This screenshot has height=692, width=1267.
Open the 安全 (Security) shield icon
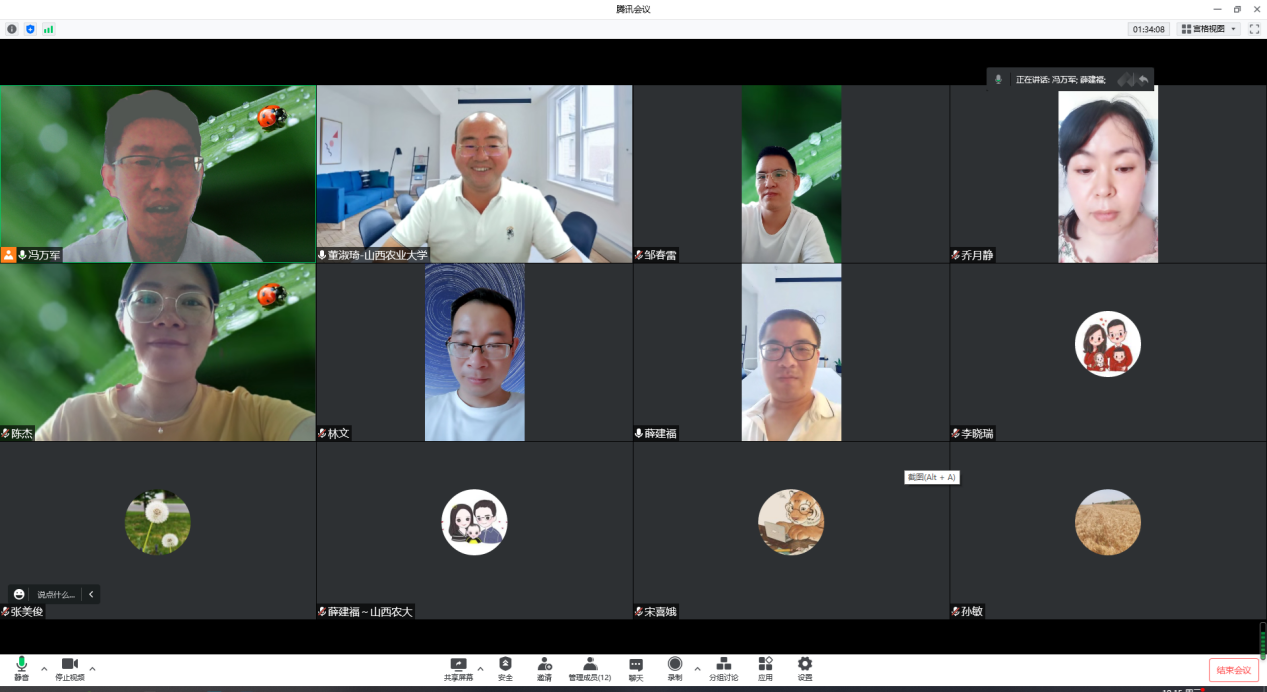505,667
